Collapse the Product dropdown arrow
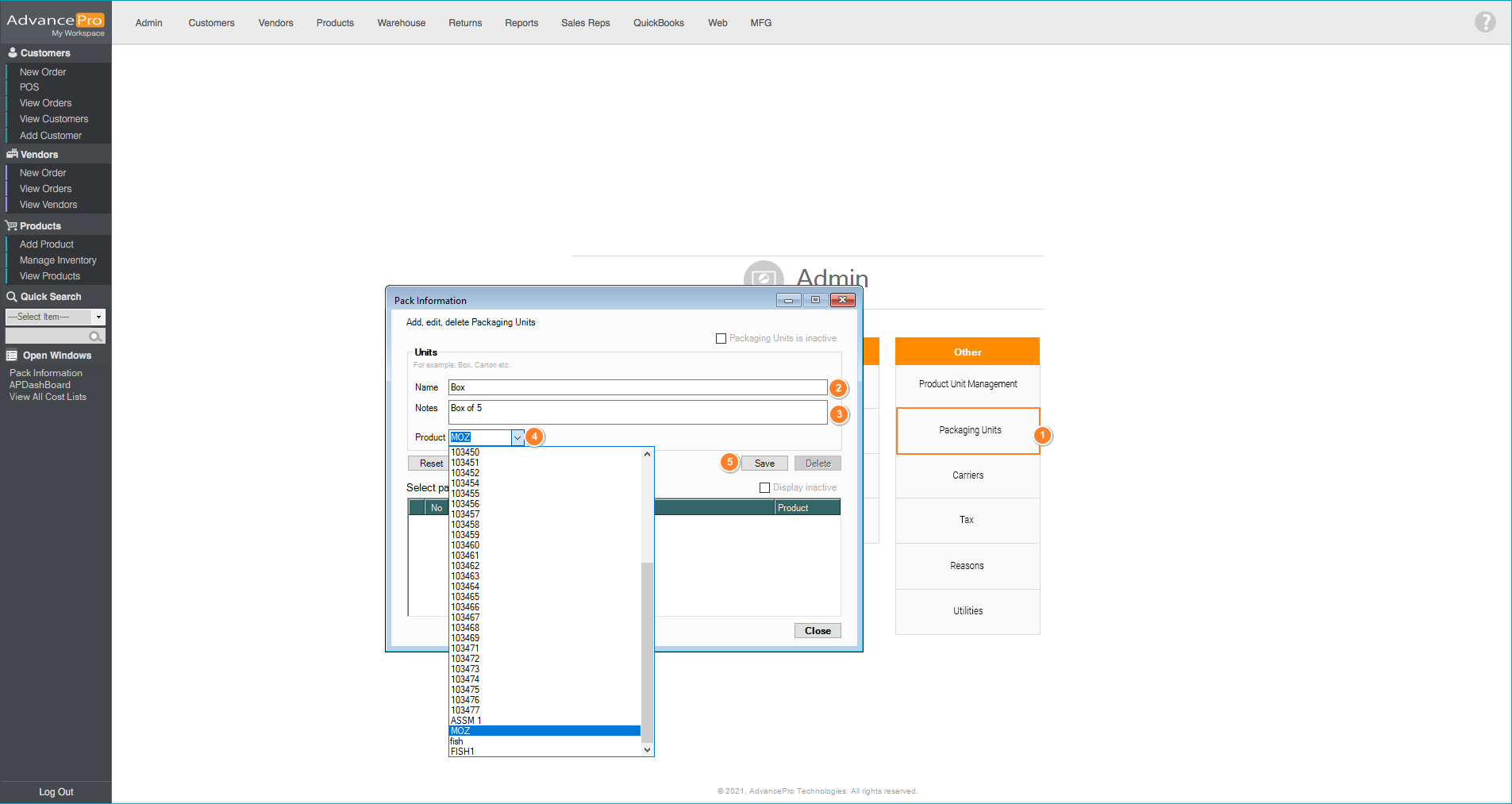1512x804 pixels. [517, 437]
